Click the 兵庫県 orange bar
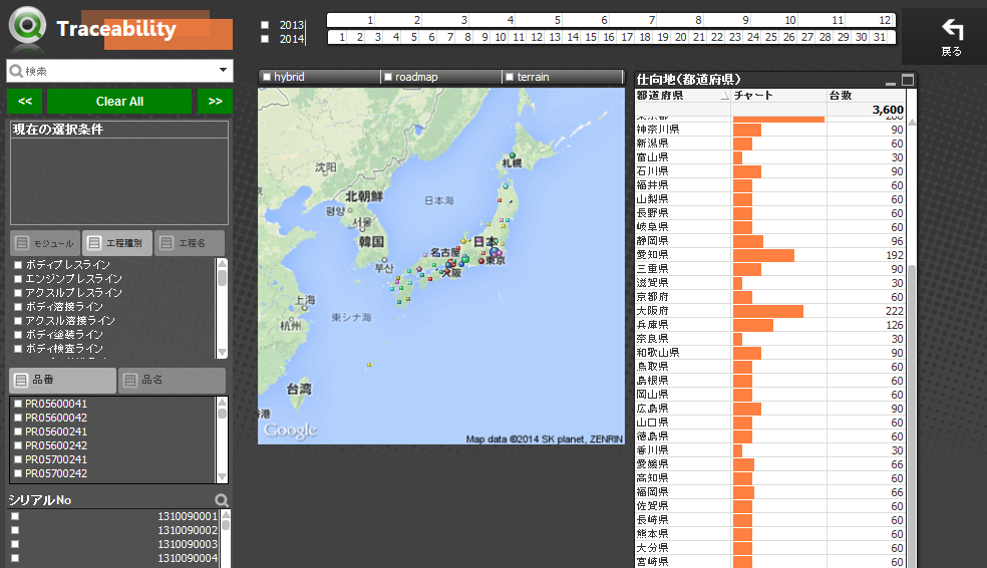The width and height of the screenshot is (987, 568). coord(753,325)
